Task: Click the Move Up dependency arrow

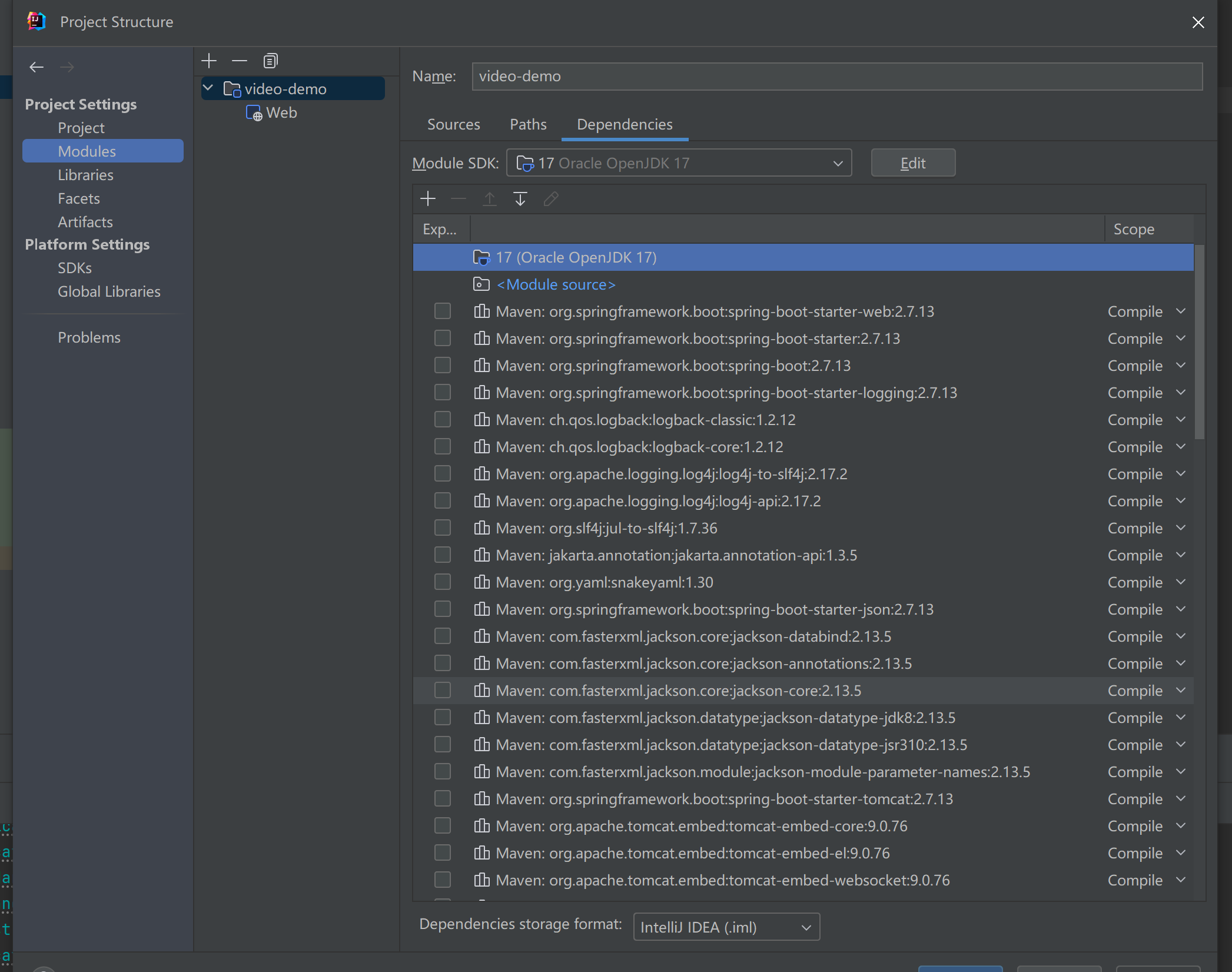Action: pyautogui.click(x=489, y=199)
